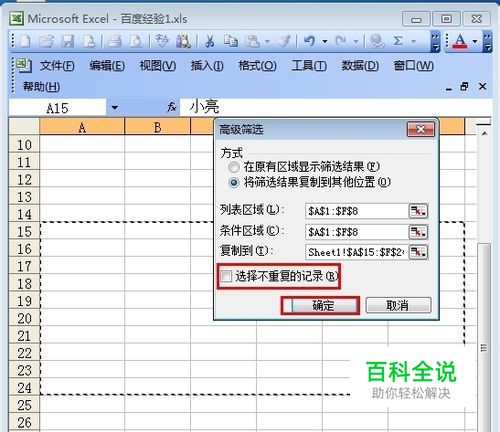Expand Formatting toolbar options chevron
Image resolution: width=500 pixels, height=432 pixels.
pos(488,42)
